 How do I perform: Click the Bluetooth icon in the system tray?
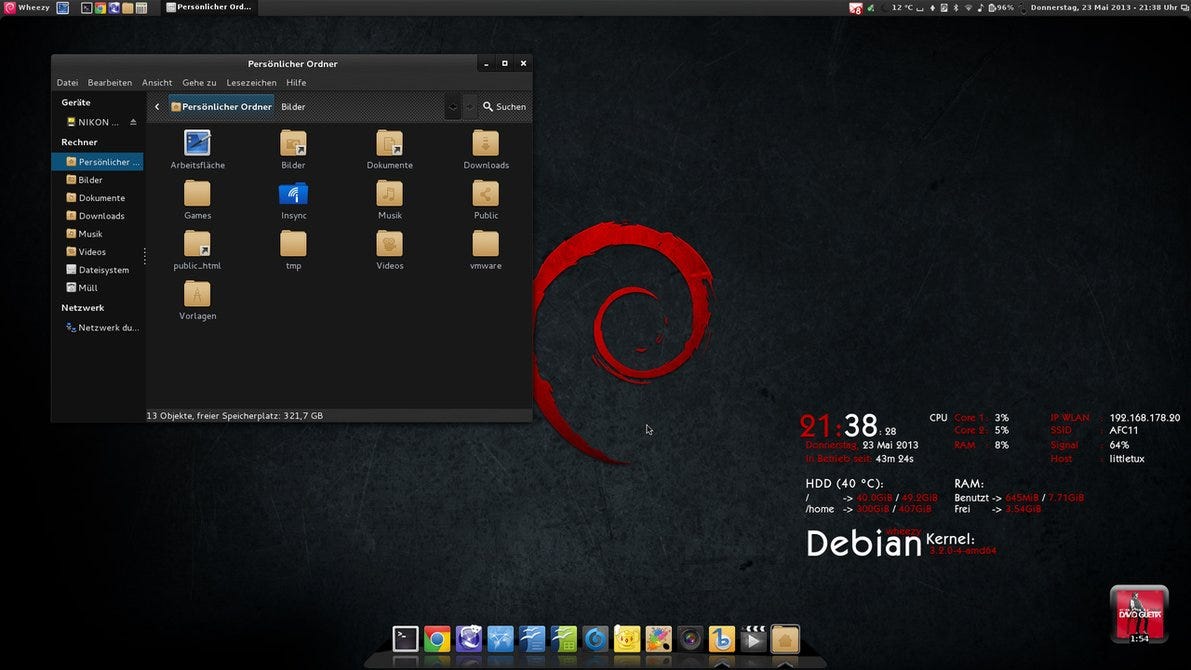955,7
